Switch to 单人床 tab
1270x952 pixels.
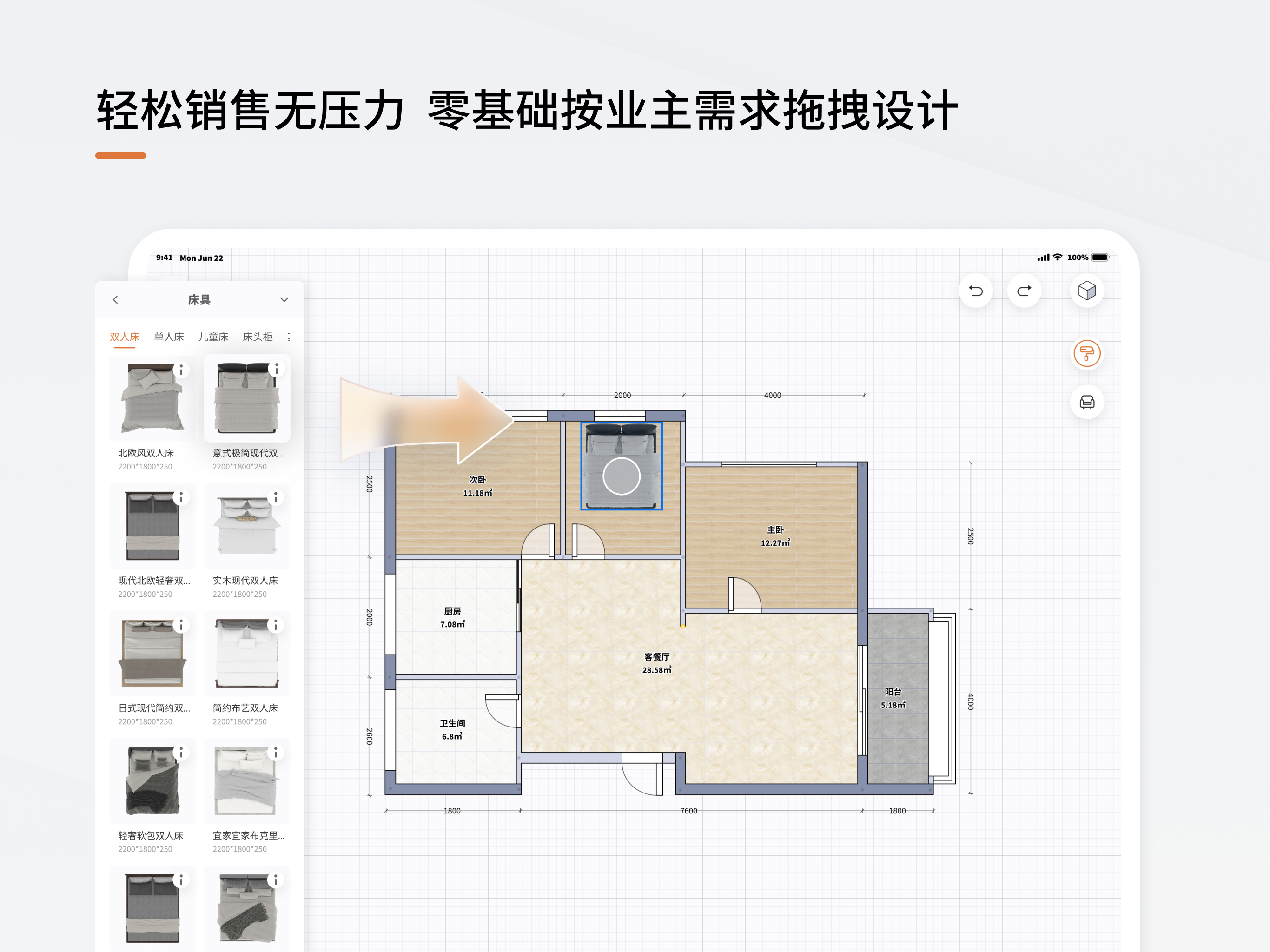(169, 337)
